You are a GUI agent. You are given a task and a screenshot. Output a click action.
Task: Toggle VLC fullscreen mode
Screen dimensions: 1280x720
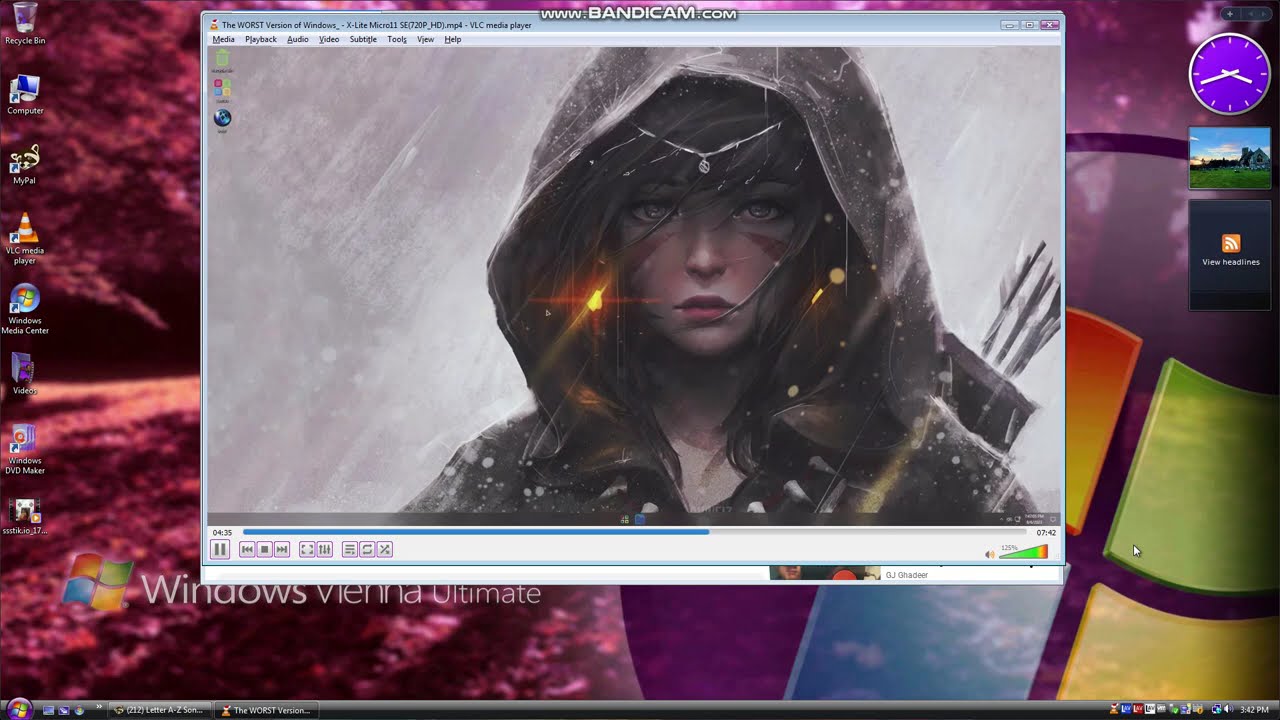[x=307, y=549]
